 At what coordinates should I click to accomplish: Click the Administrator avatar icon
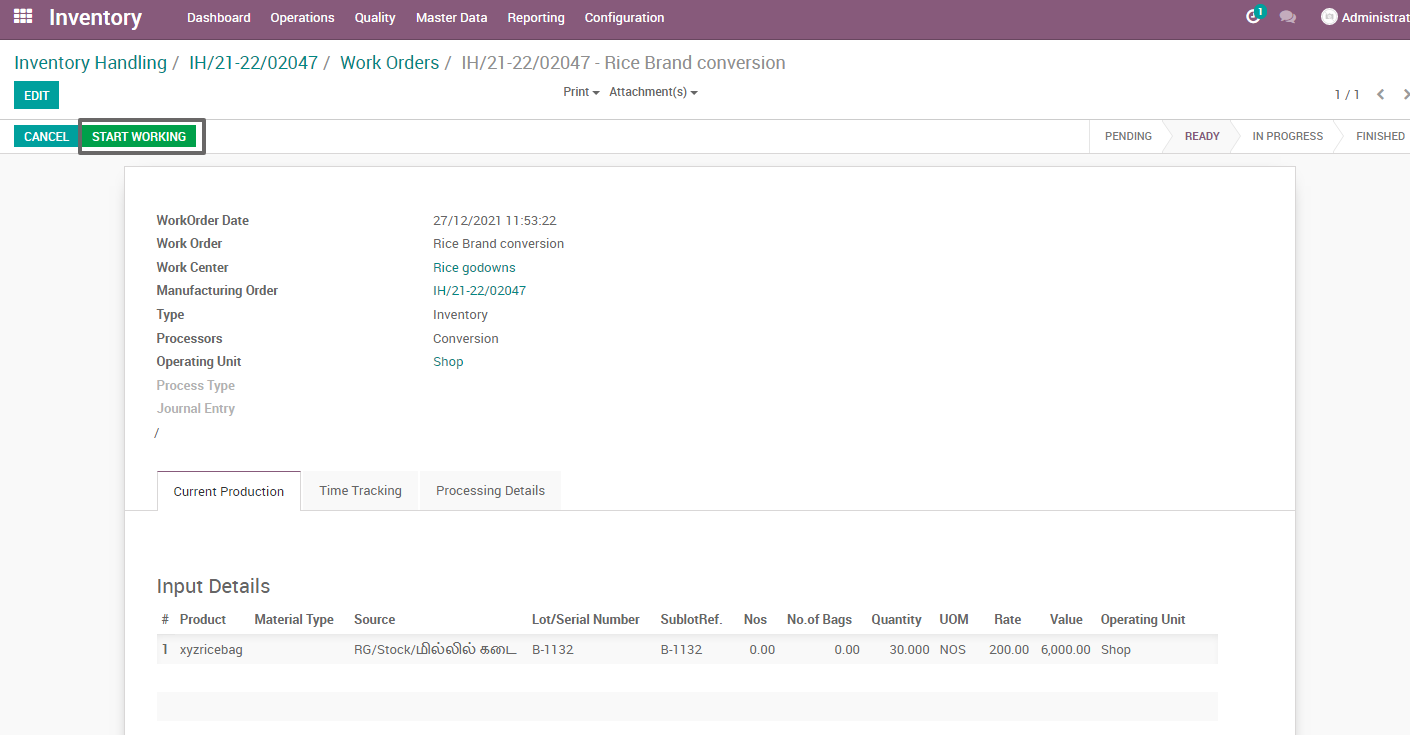click(x=1329, y=16)
